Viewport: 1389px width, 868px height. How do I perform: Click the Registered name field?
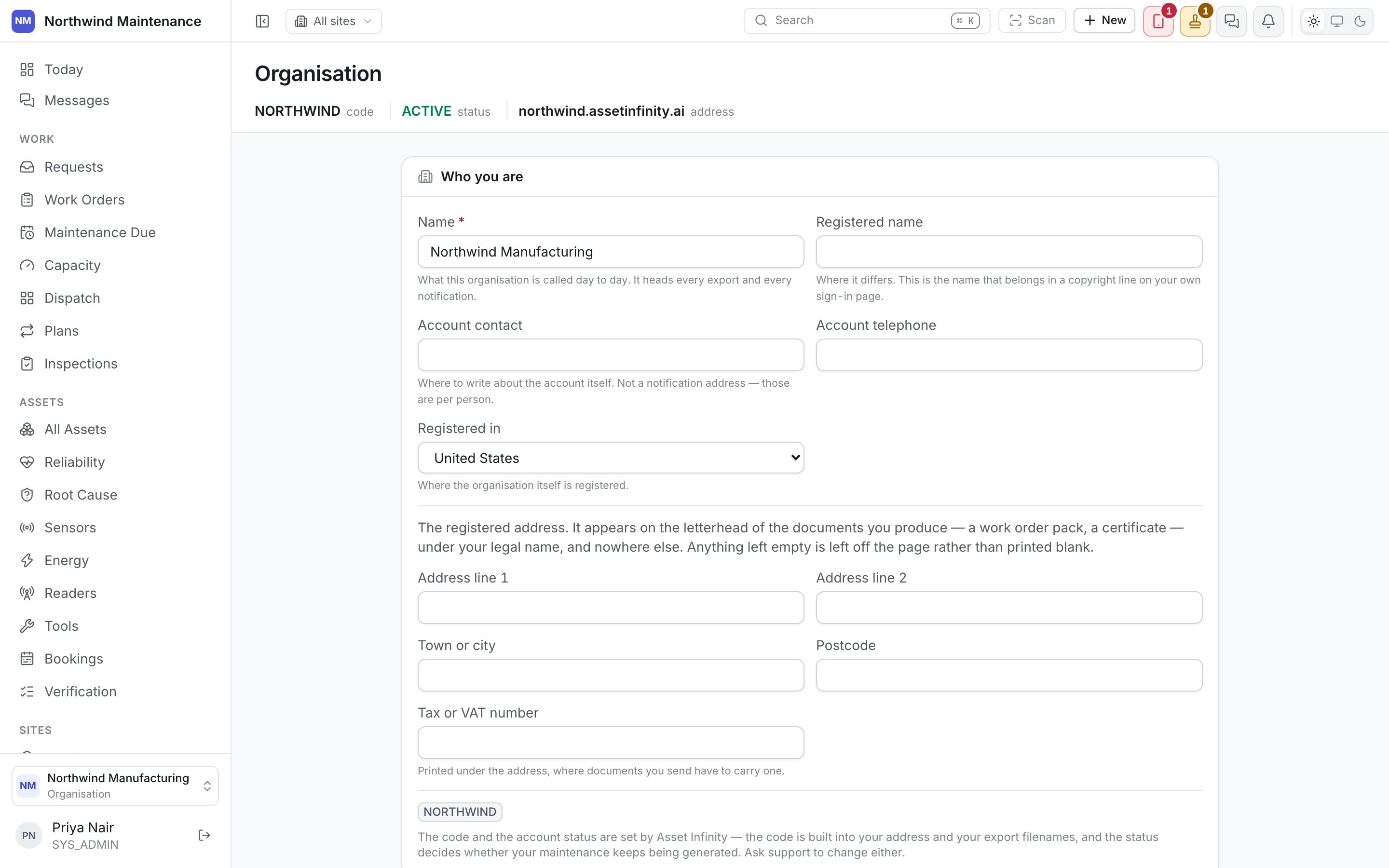tap(1009, 251)
